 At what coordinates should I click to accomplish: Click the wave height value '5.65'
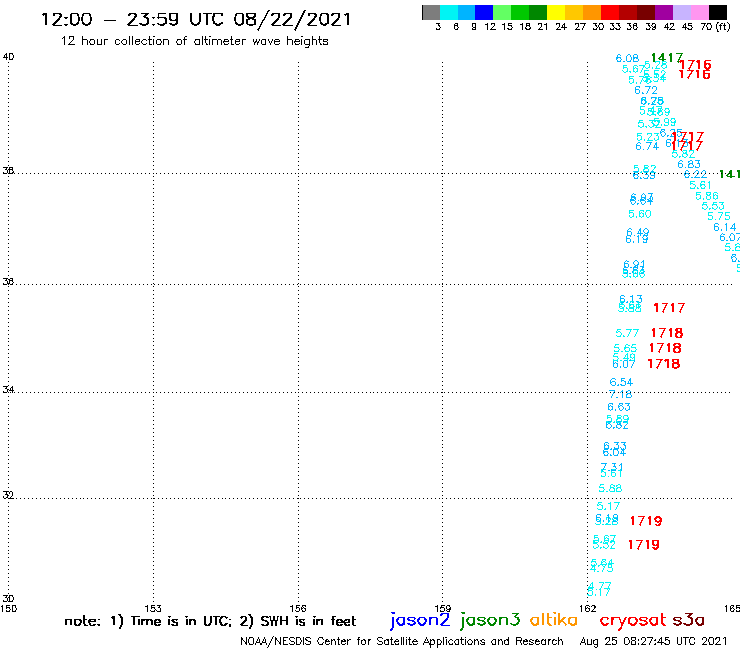625,348
